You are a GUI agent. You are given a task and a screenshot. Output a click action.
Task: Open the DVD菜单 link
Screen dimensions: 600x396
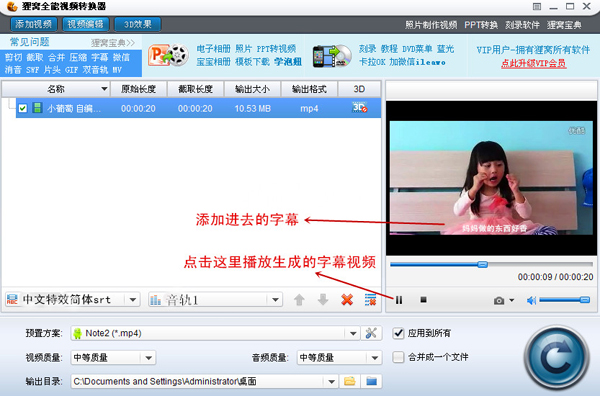[417, 49]
